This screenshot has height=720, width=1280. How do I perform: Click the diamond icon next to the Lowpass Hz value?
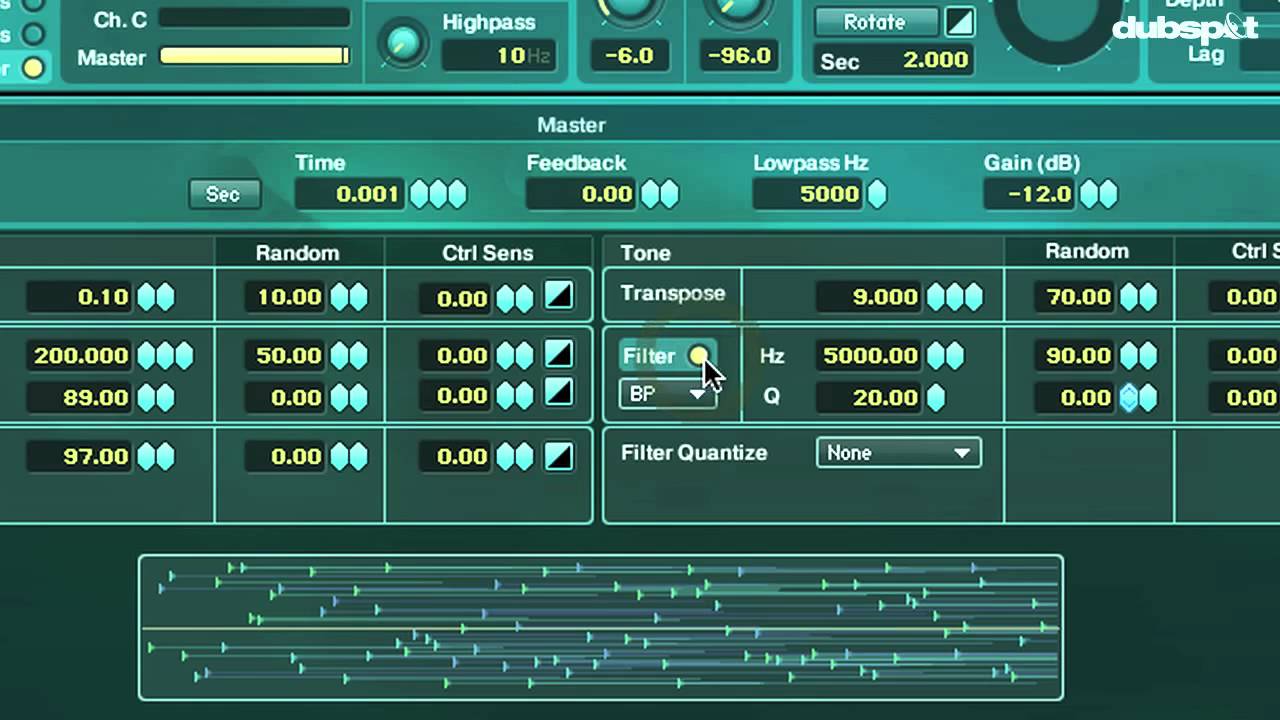point(877,194)
